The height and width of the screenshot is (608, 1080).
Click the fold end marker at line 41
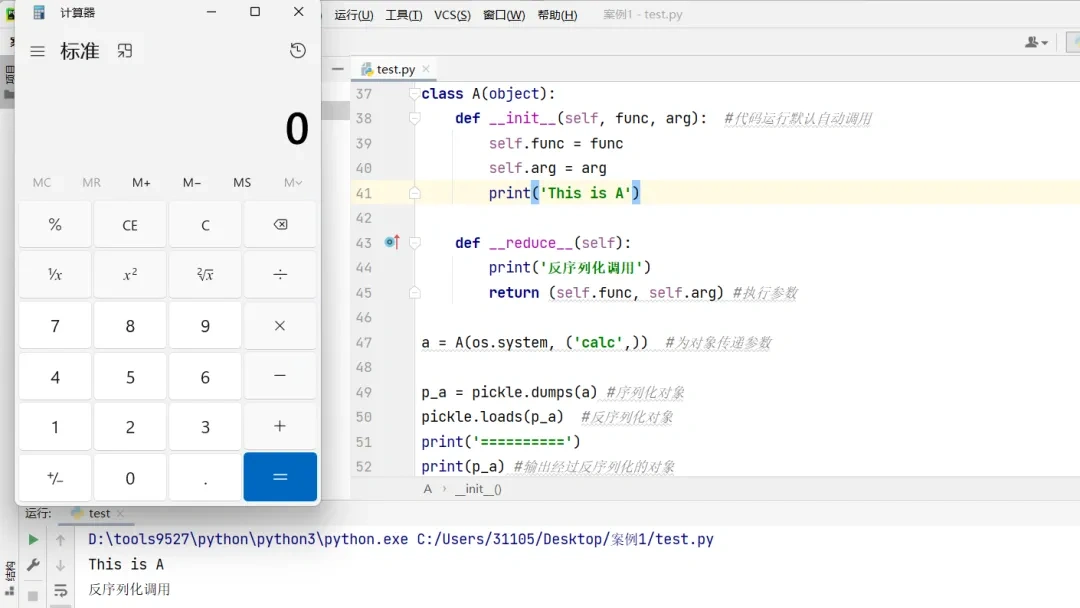point(414,193)
